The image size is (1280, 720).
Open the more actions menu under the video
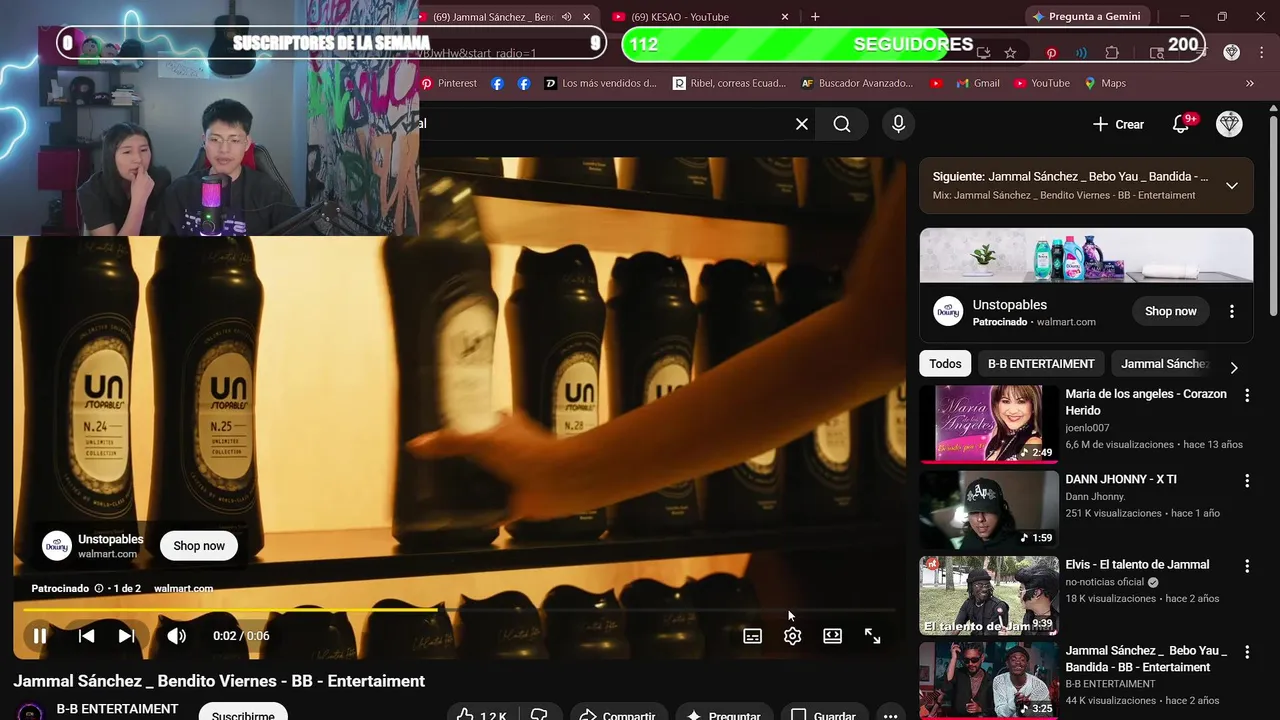[x=890, y=714]
